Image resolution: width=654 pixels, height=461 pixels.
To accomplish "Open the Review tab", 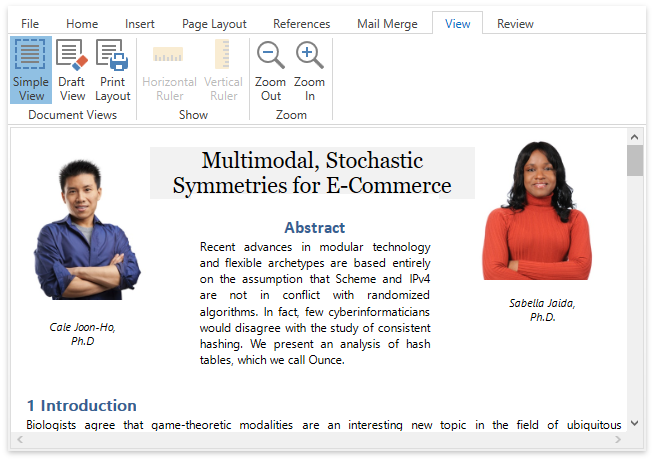I will [x=515, y=24].
